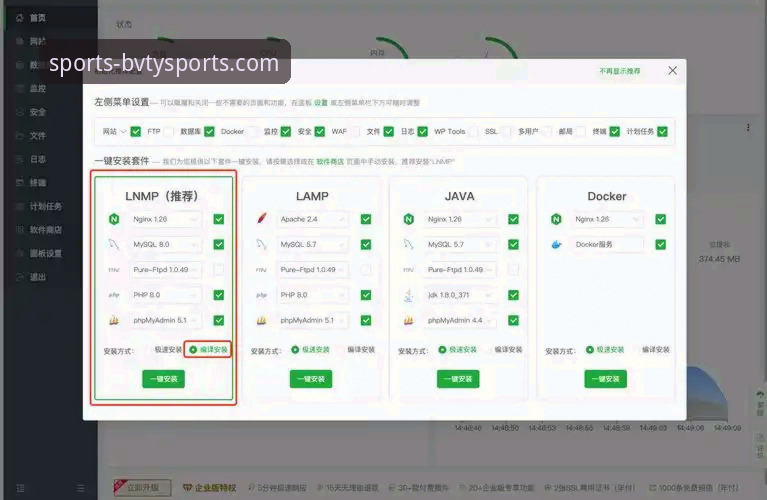Go to 文件 in the left sidebar
The width and height of the screenshot is (767, 500).
tap(38, 136)
